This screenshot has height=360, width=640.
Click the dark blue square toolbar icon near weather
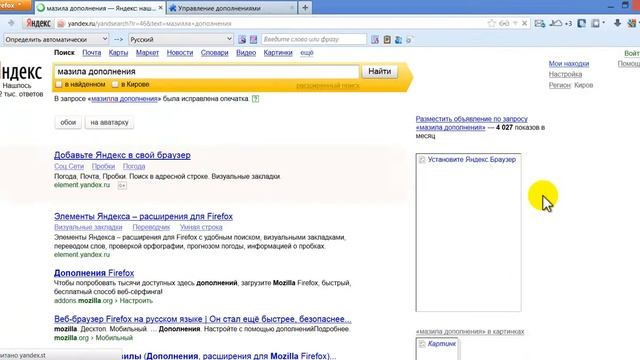(x=582, y=23)
